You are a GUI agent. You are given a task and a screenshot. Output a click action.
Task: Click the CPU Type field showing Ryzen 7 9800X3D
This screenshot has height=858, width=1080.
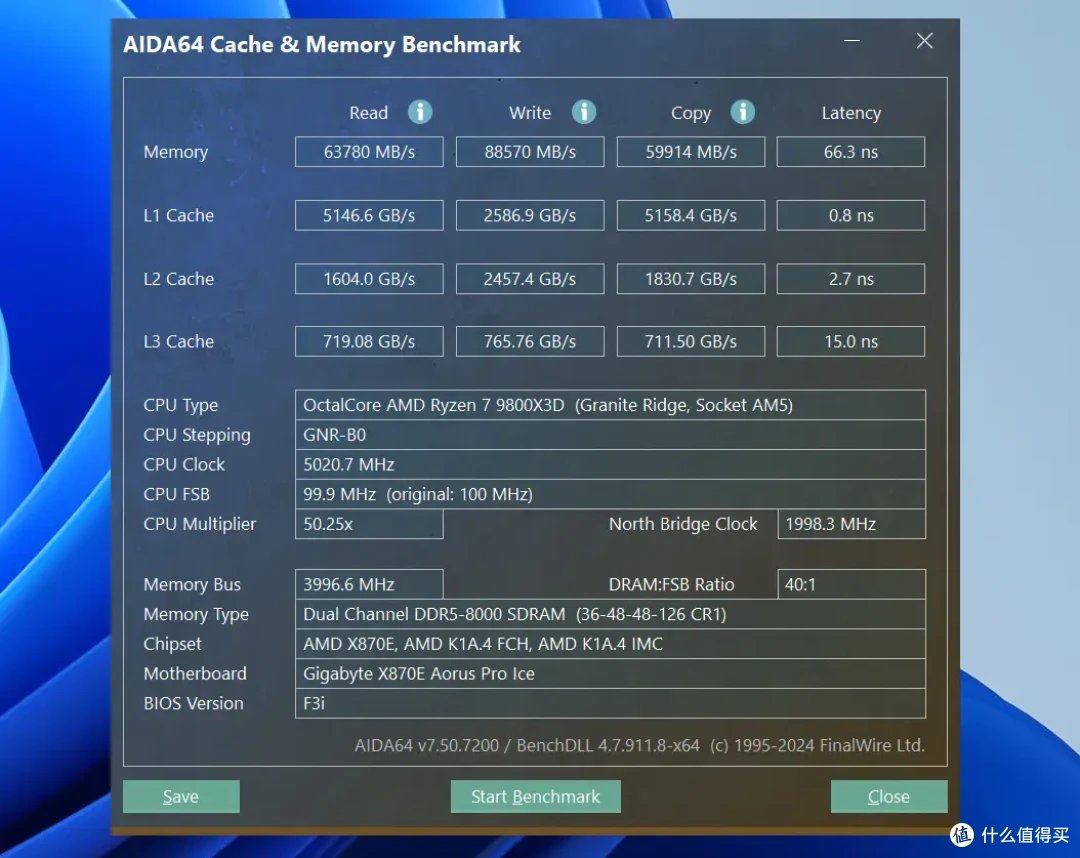tap(610, 405)
